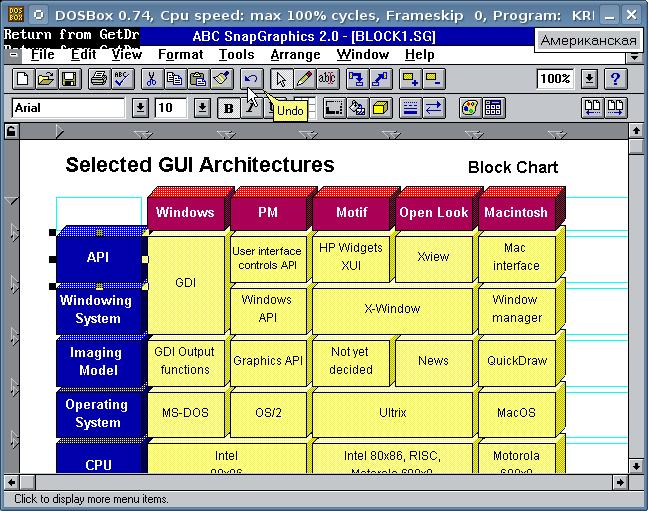Save the chart with the floppy icon

pyautogui.click(x=69, y=79)
